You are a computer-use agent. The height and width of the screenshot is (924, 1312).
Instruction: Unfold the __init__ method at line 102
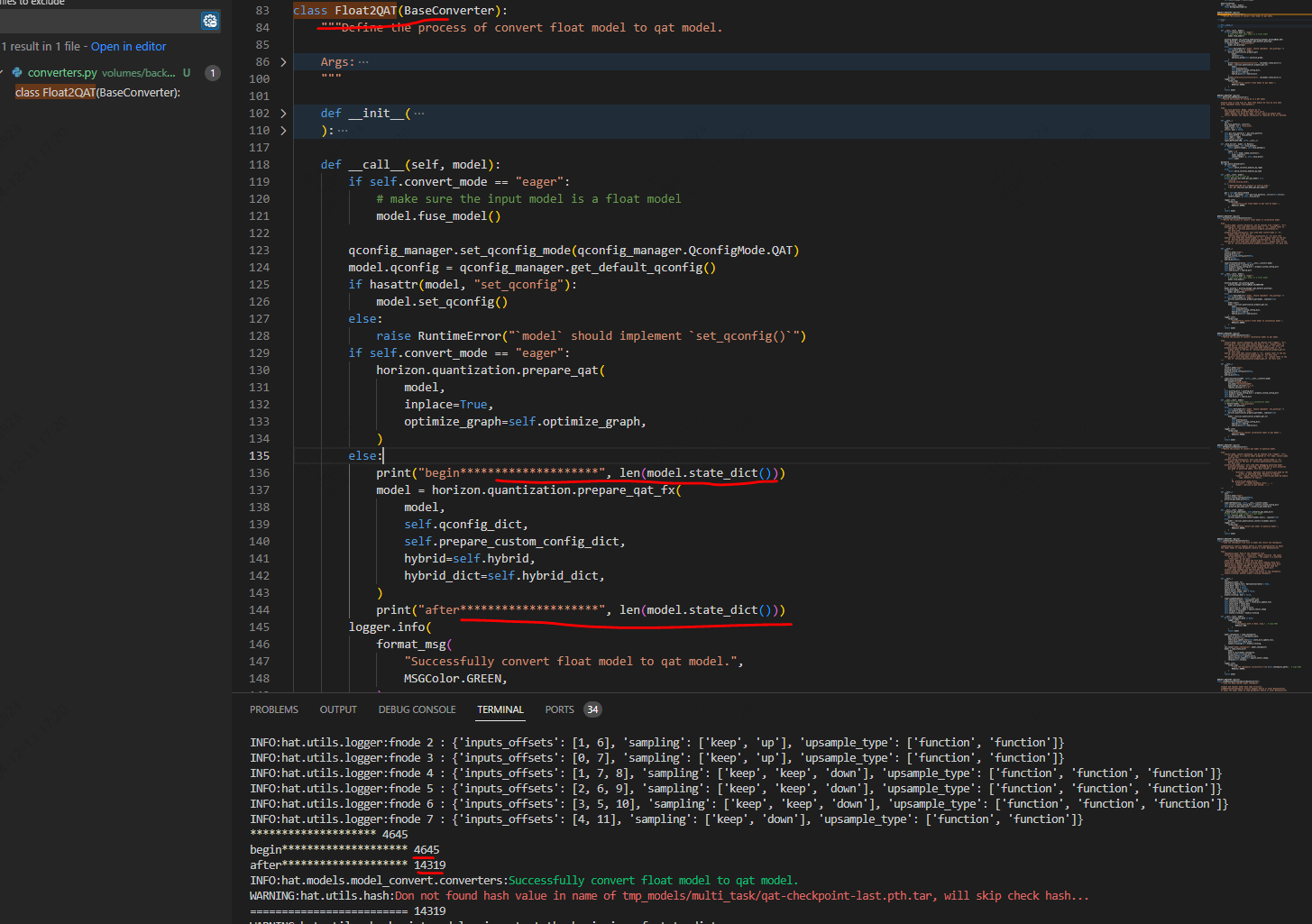tap(283, 114)
